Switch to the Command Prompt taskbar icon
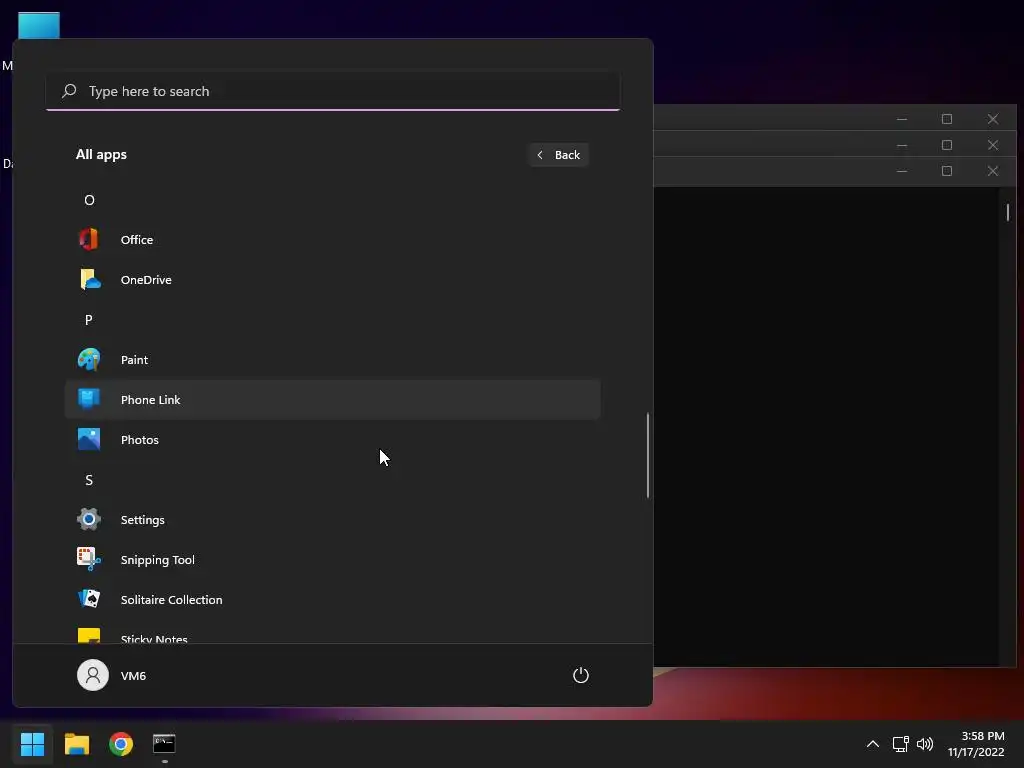The image size is (1024, 768). coord(164,744)
